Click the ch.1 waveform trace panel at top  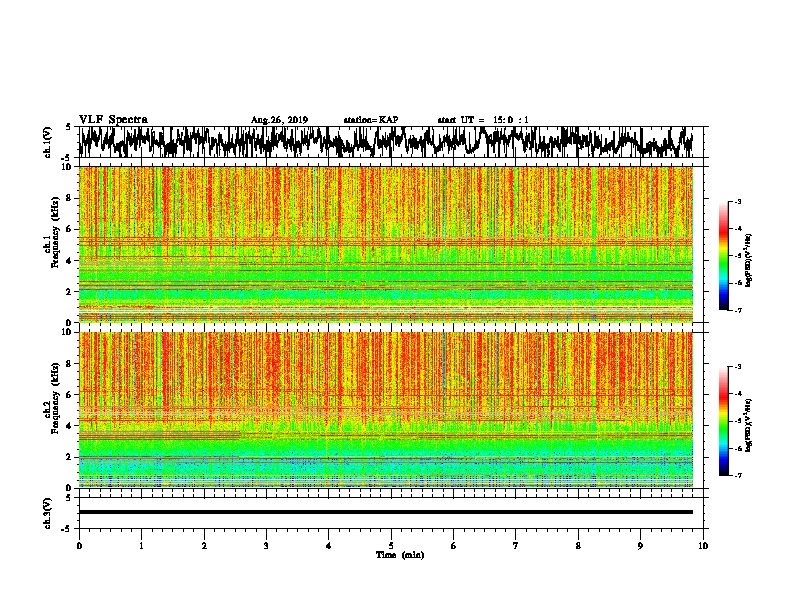pyautogui.click(x=391, y=142)
